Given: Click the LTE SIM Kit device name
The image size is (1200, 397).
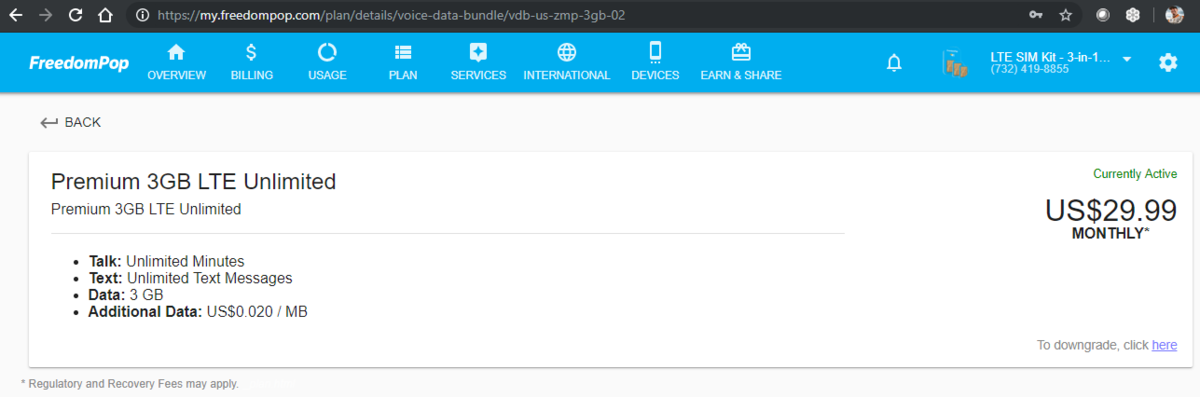Looking at the screenshot, I should click(x=1050, y=57).
